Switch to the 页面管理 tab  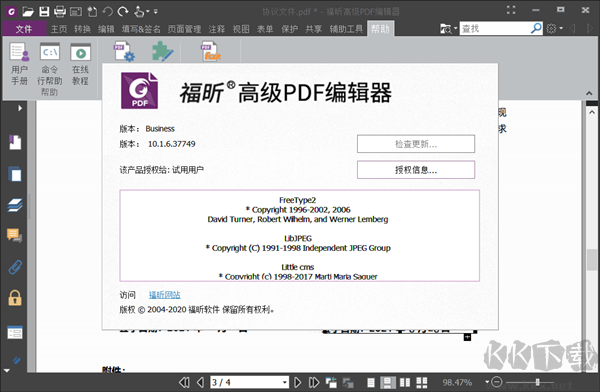(x=184, y=29)
